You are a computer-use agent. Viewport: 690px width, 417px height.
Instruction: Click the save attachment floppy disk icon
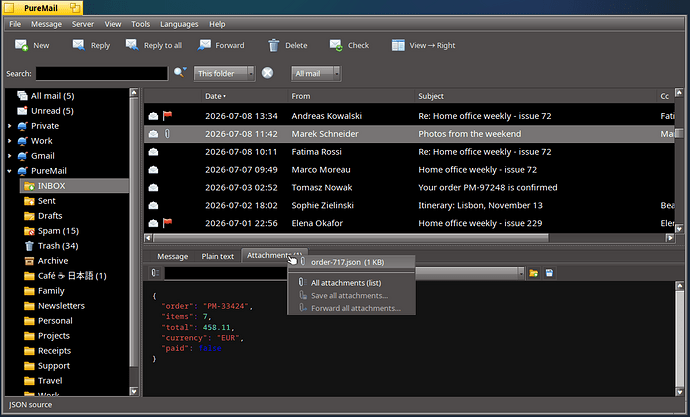pos(549,273)
